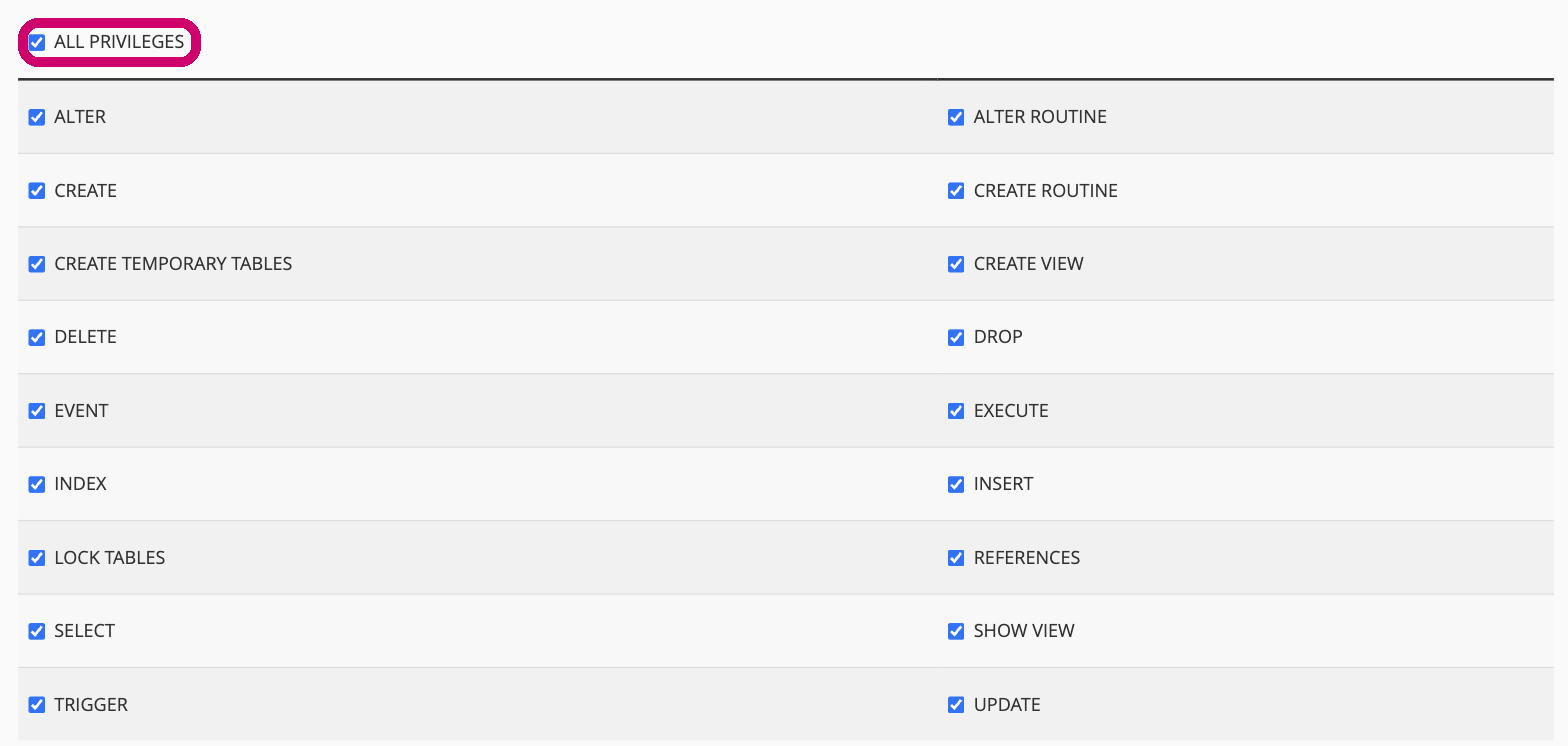
Task: Click the LOCK TABLES label text
Action: click(x=110, y=558)
